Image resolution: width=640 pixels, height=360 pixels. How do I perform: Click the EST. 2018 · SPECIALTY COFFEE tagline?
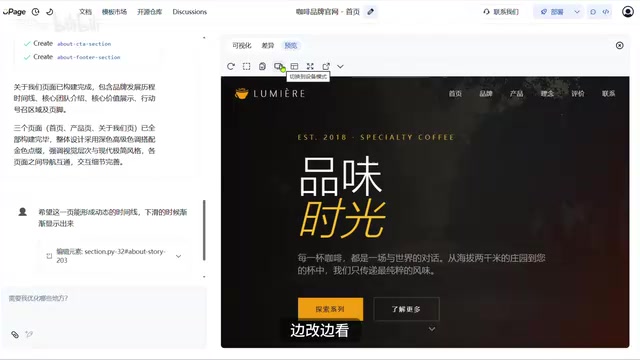(x=376, y=137)
